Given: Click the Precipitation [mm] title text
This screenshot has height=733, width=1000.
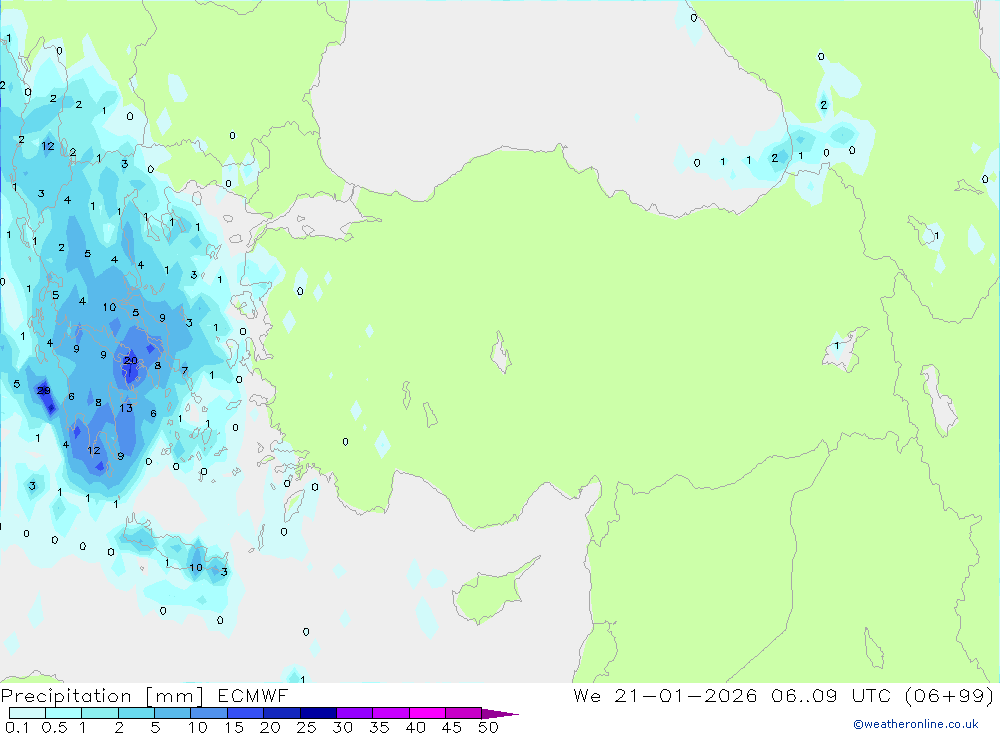Looking at the screenshot, I should click(102, 696).
